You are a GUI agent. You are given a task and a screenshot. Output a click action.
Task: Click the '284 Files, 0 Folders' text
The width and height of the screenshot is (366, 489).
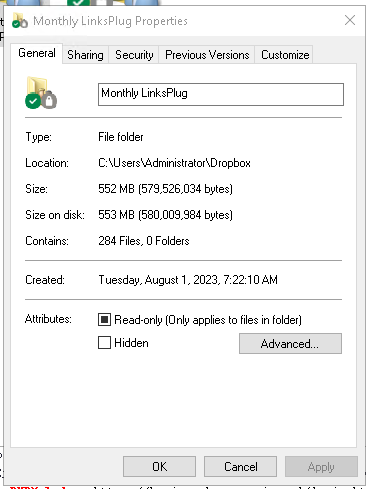coord(144,241)
